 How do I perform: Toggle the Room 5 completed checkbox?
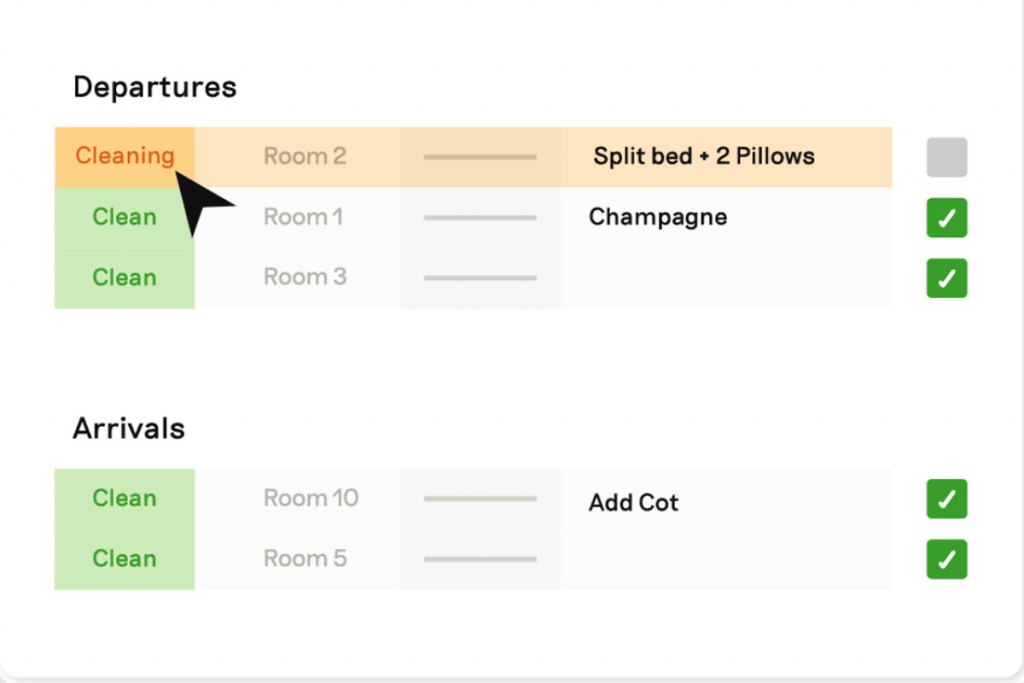[x=946, y=559]
